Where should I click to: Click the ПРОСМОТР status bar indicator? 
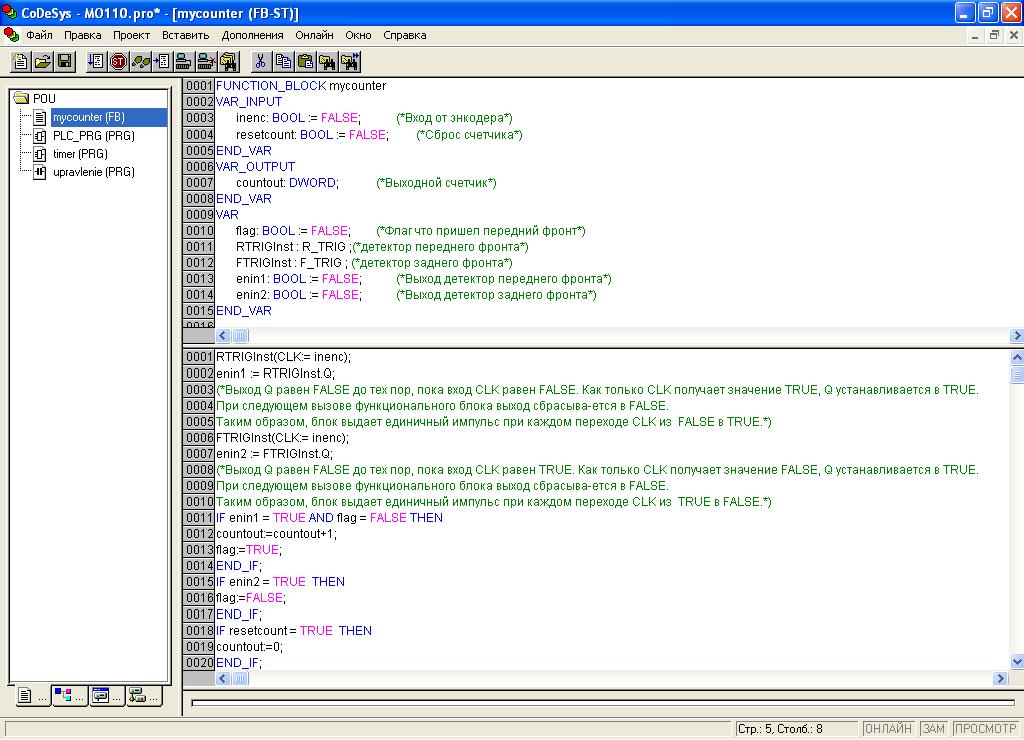click(985, 728)
